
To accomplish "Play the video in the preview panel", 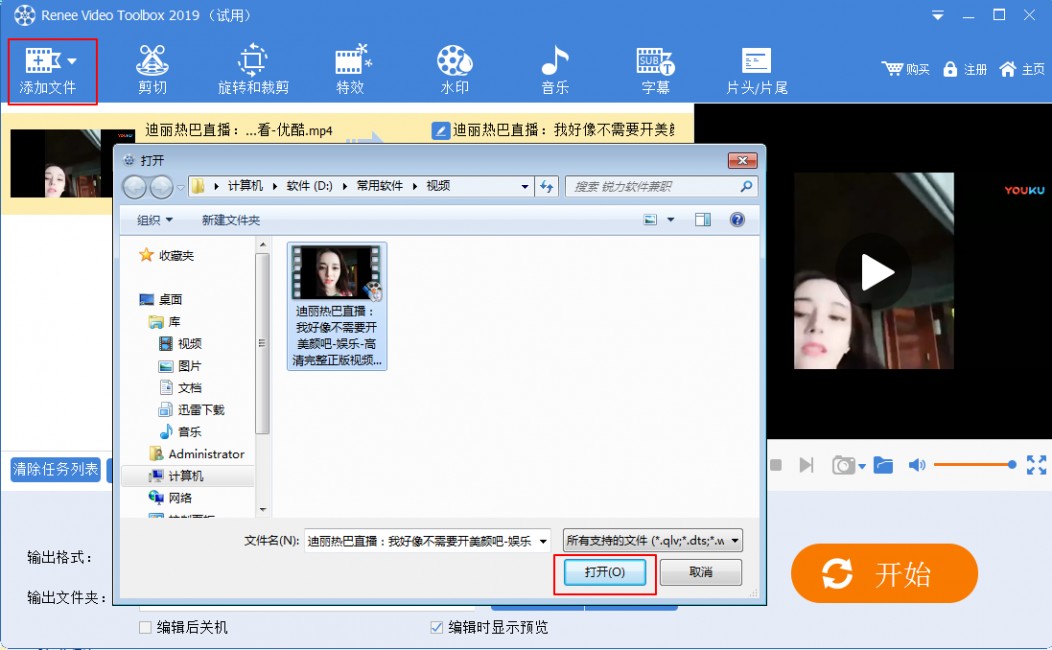I will click(874, 272).
